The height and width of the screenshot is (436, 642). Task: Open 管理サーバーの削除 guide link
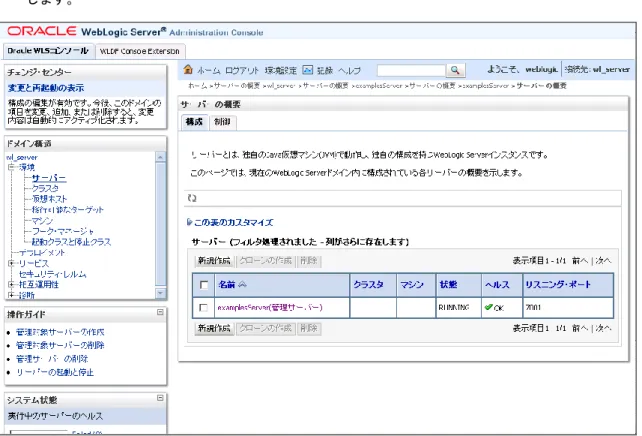[x=52, y=359]
